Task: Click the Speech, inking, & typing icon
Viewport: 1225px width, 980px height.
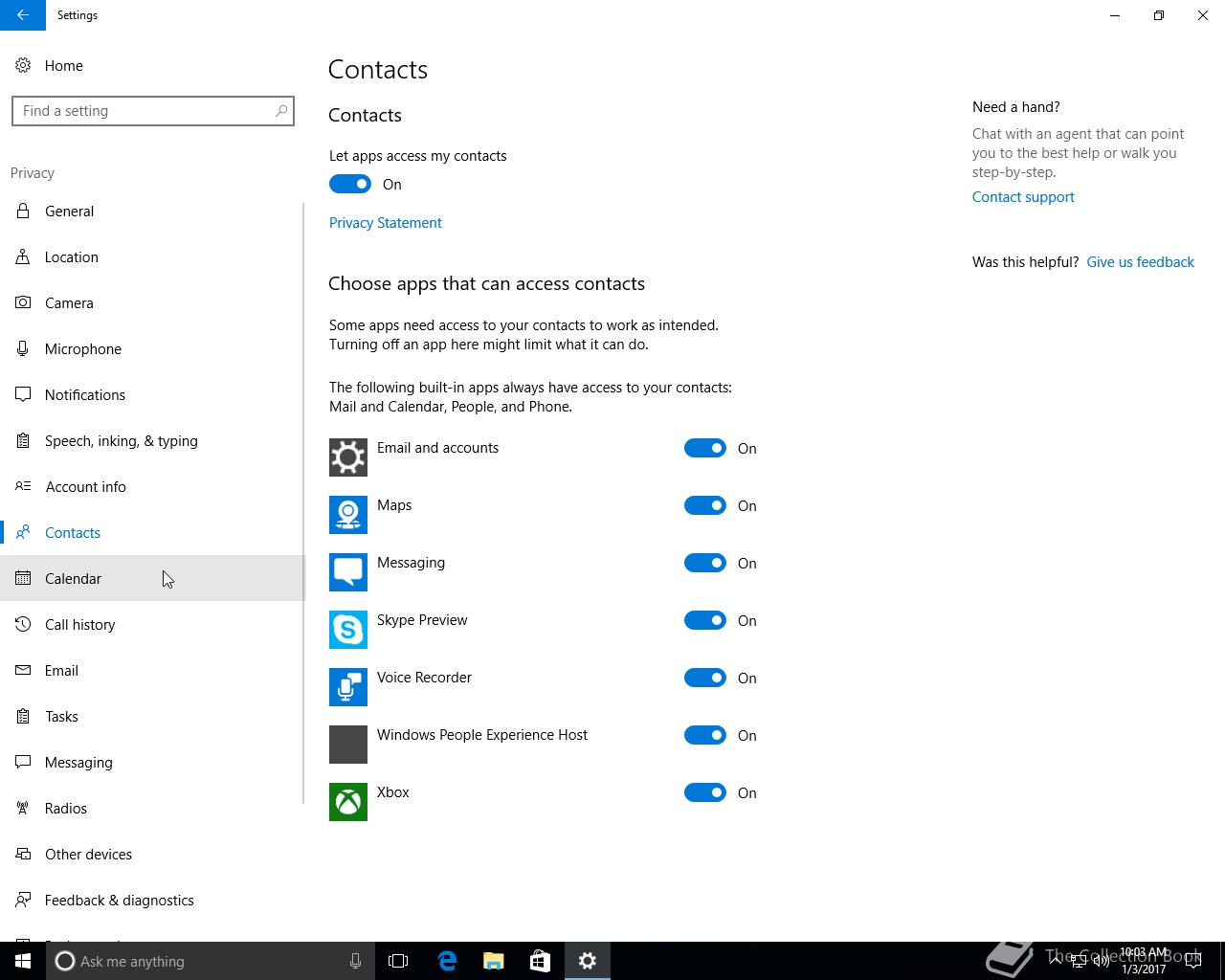Action: (23, 441)
